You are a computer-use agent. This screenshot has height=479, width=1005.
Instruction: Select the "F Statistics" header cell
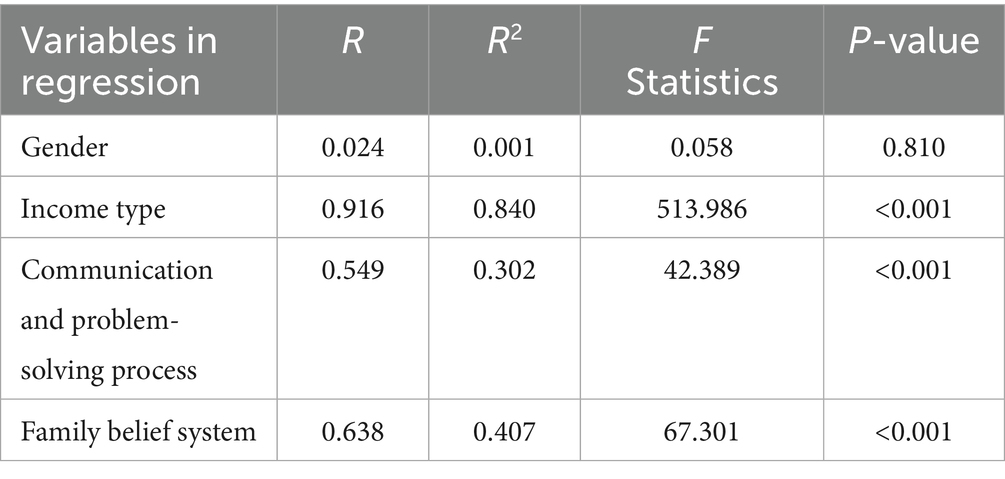coord(700,60)
